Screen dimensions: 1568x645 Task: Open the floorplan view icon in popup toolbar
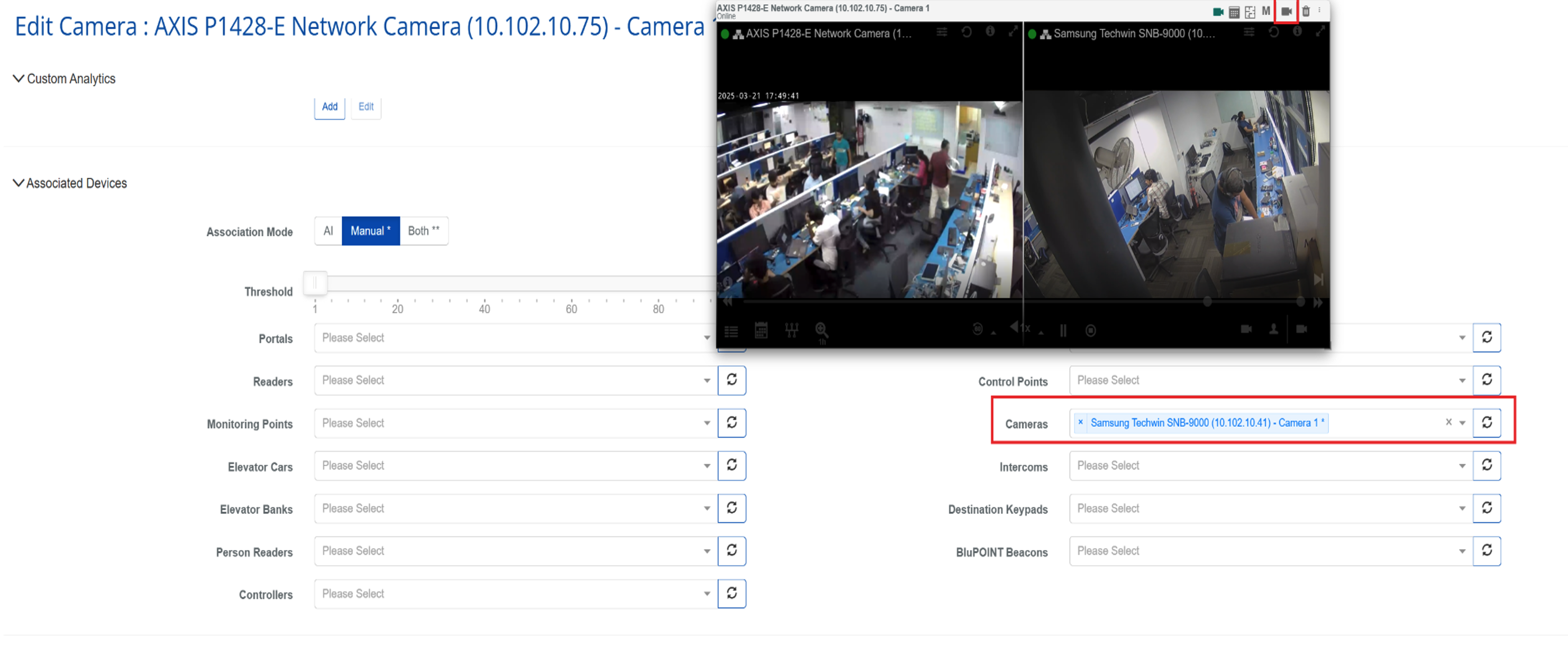point(1250,11)
